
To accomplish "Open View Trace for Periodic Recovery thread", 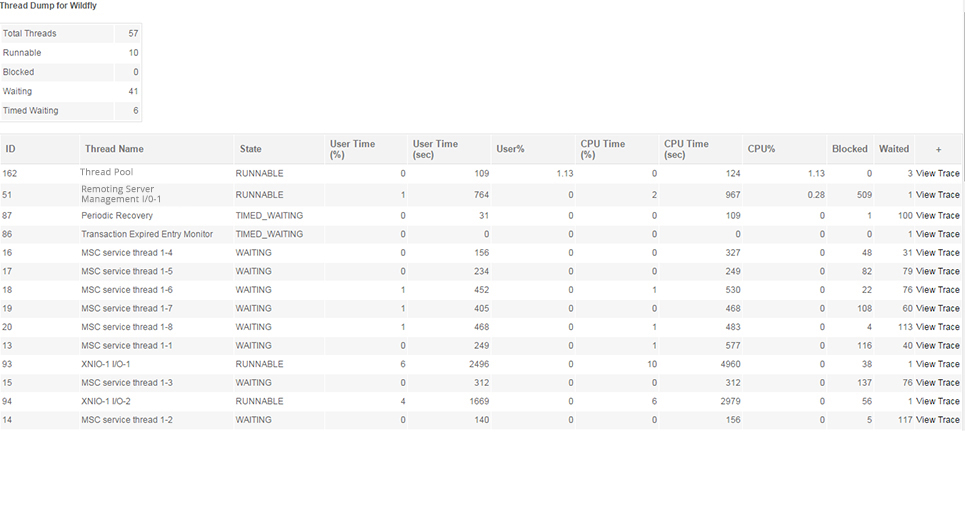I will (x=937, y=215).
